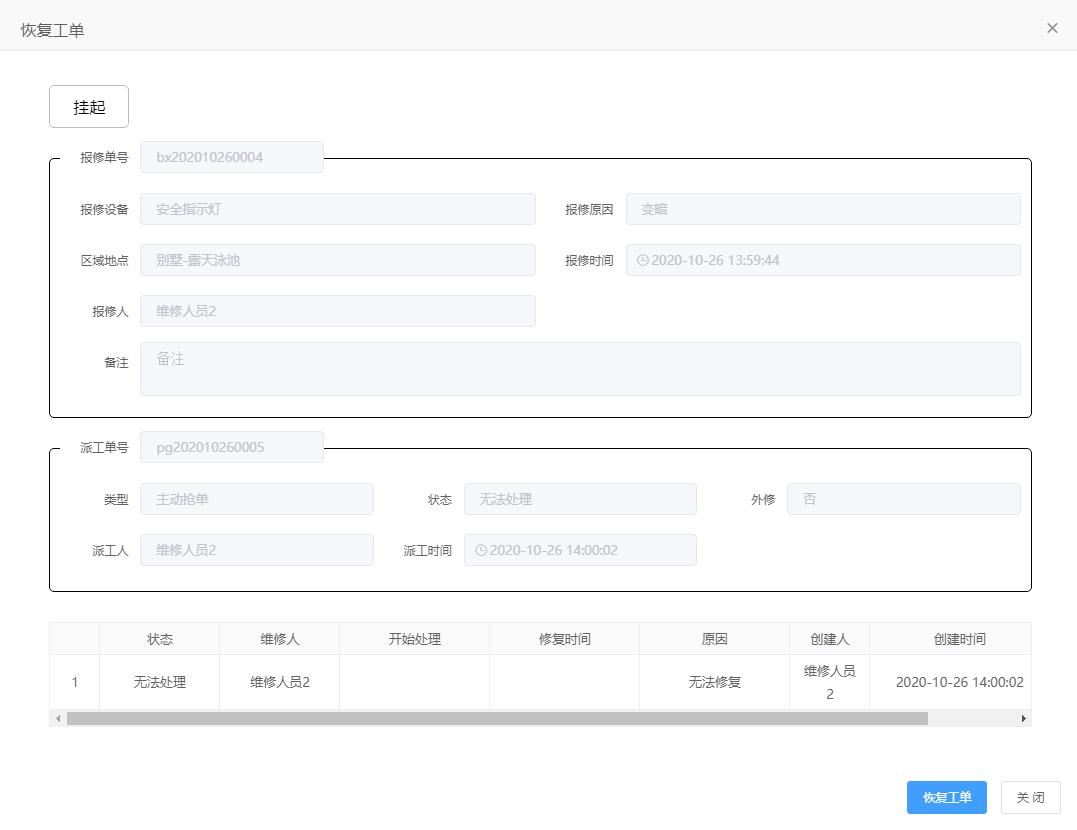This screenshot has height=830, width=1077.
Task: Click the clock icon in 报修时间 field
Action: 642,260
